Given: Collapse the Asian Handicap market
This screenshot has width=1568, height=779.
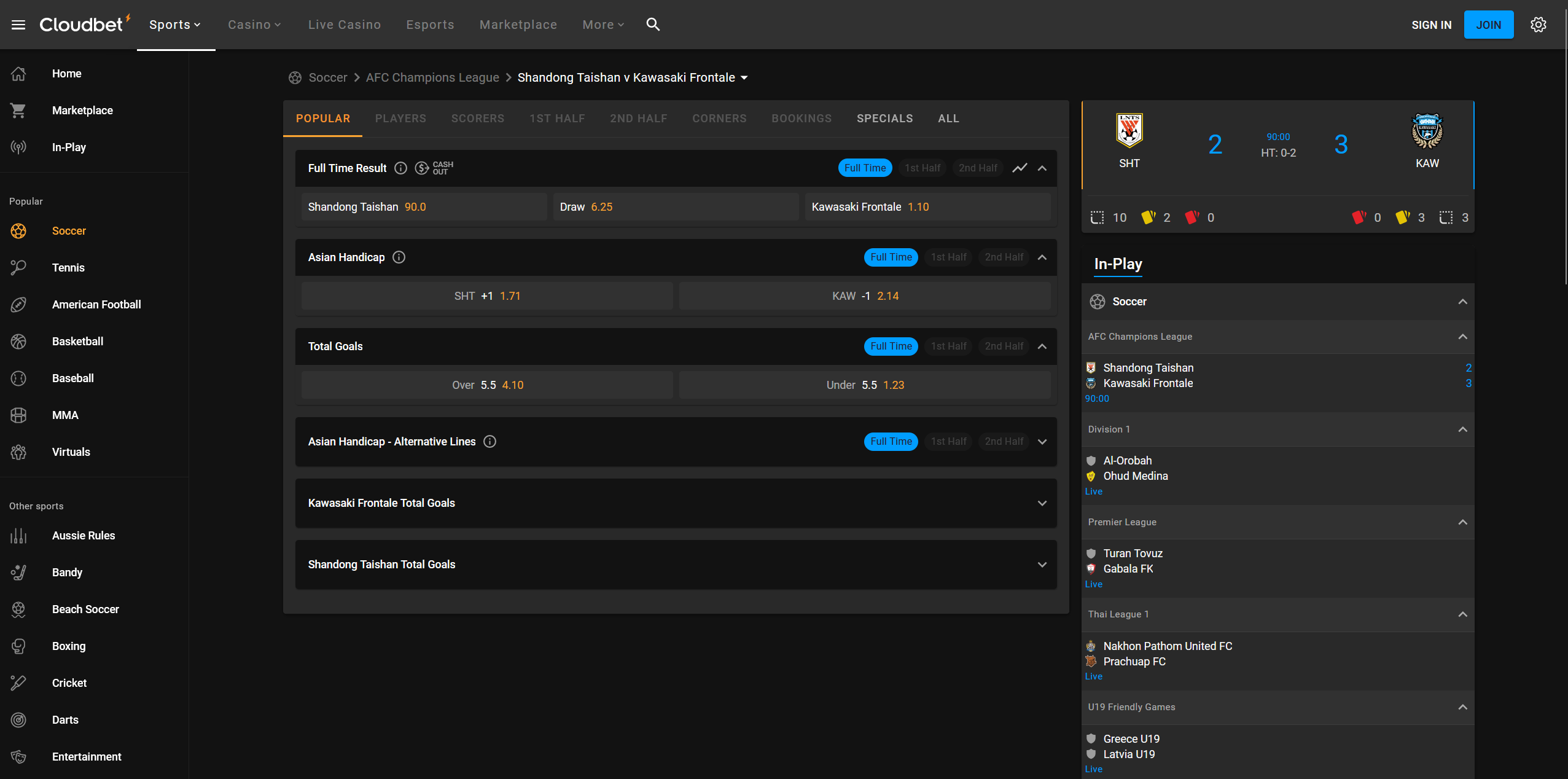Looking at the screenshot, I should pyautogui.click(x=1042, y=257).
